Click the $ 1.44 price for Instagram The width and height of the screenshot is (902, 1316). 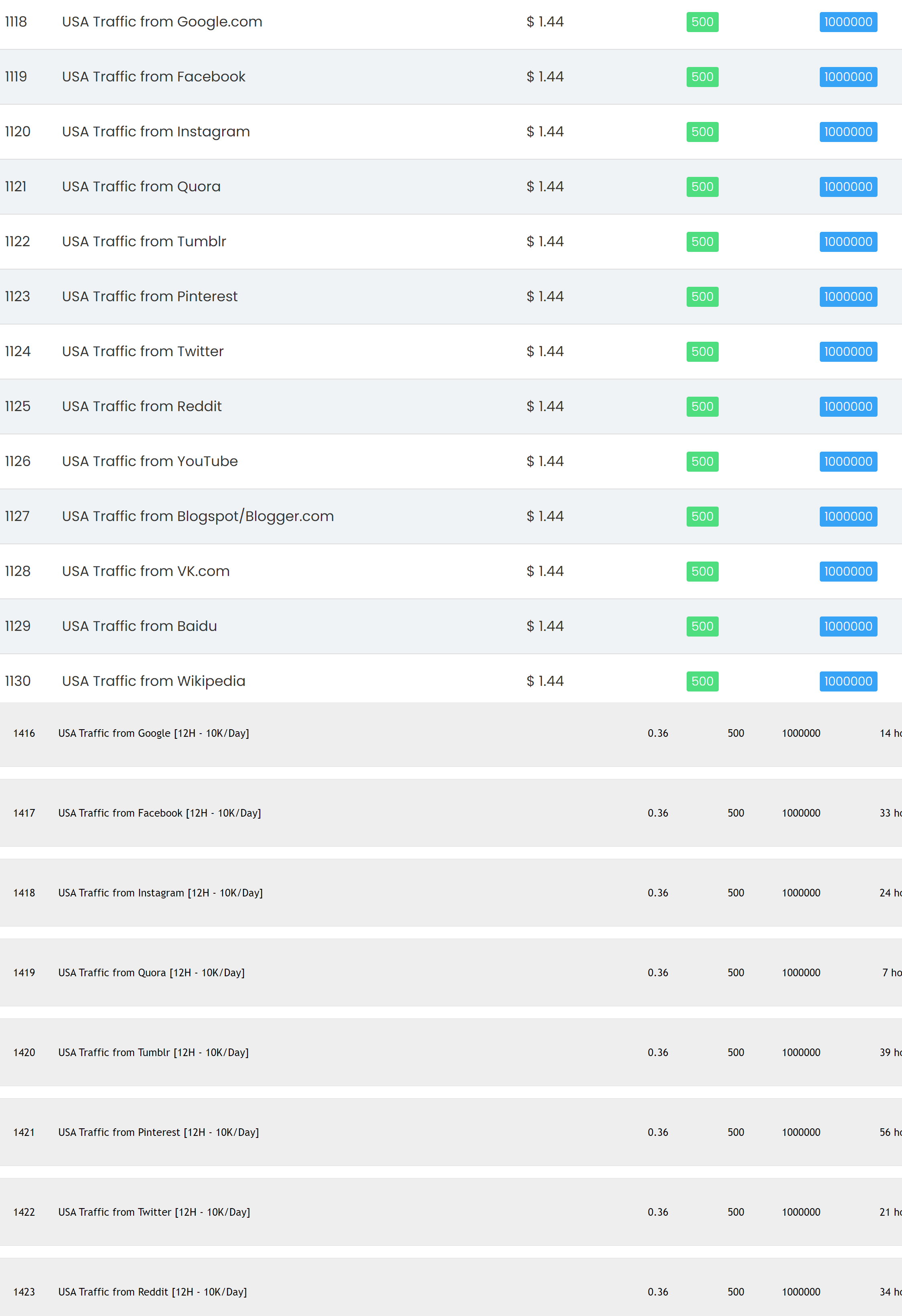pyautogui.click(x=545, y=132)
